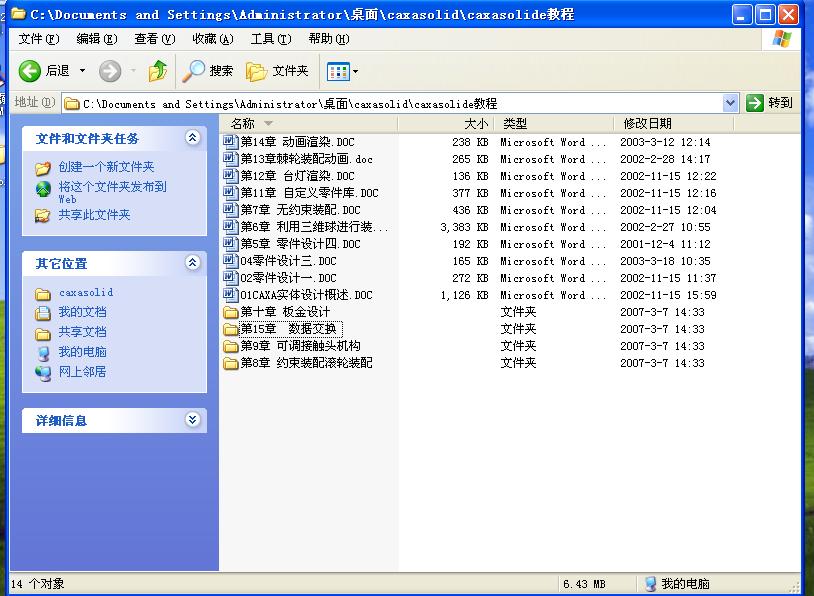This screenshot has width=814, height=596.
Task: Open the 帮助(H) menu
Action: 329,39
